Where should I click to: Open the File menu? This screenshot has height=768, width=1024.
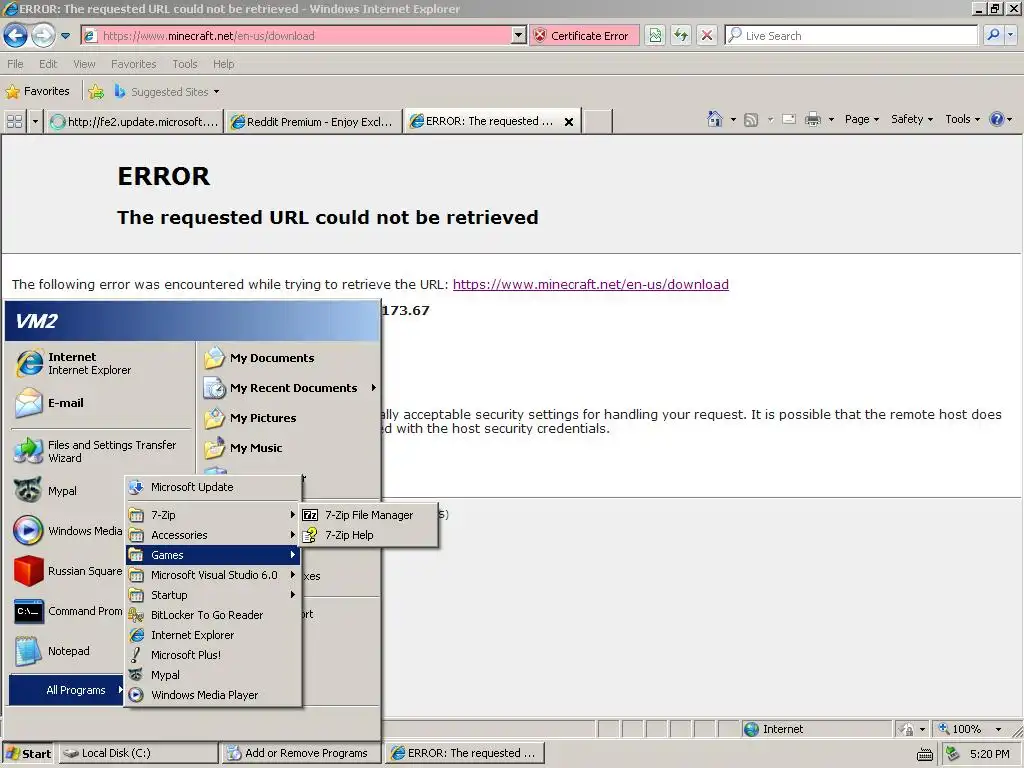tap(15, 64)
